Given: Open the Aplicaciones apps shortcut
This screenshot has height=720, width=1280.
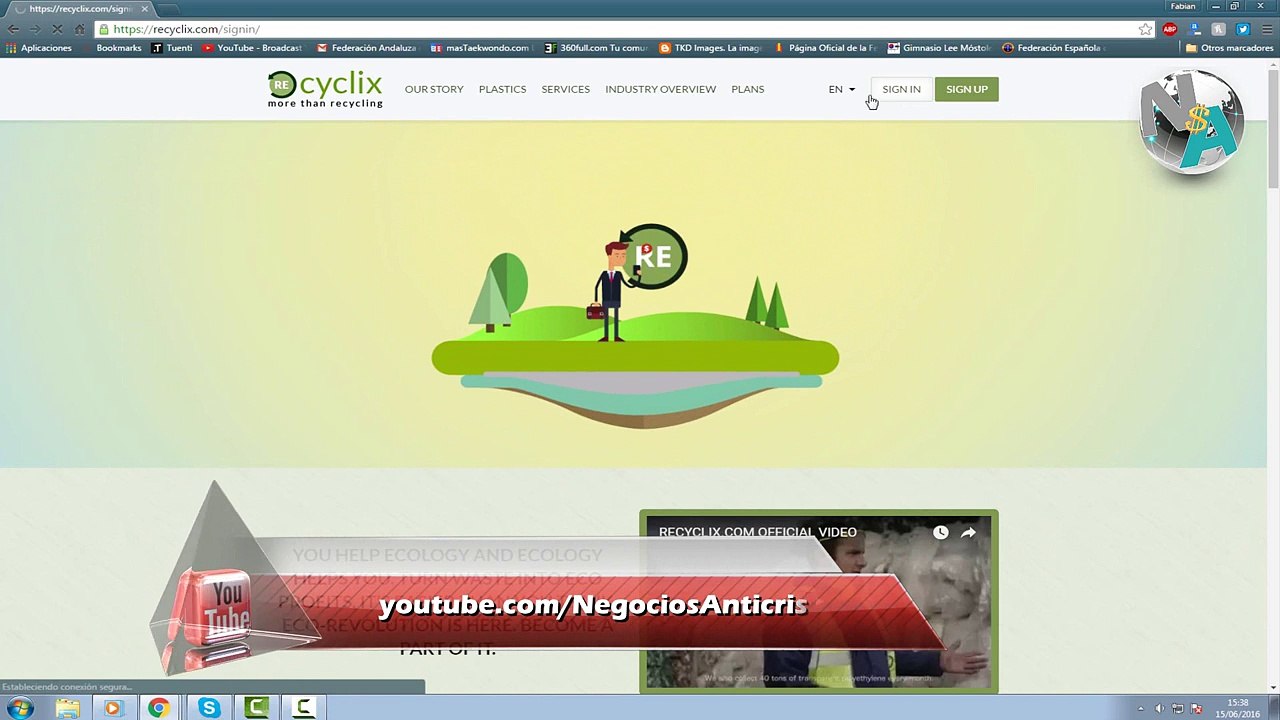Looking at the screenshot, I should 38,47.
